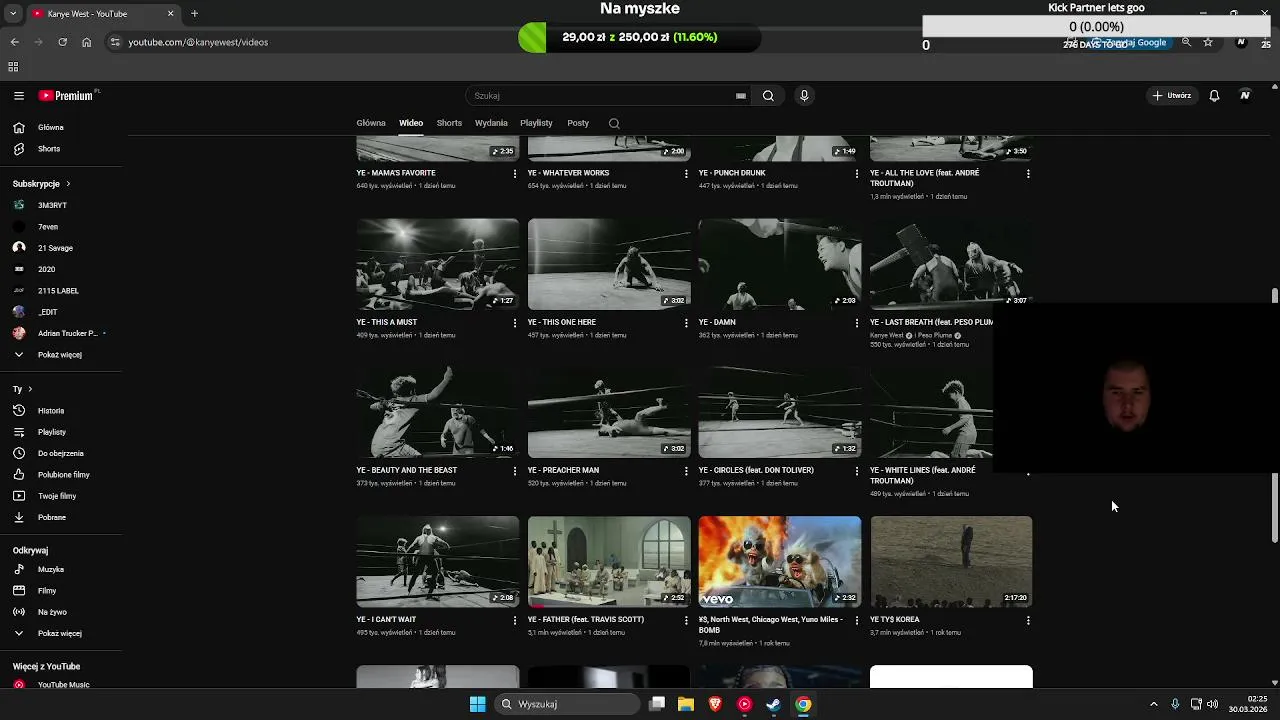Click the Utwórz create button
The height and width of the screenshot is (720, 1280).
point(1172,96)
